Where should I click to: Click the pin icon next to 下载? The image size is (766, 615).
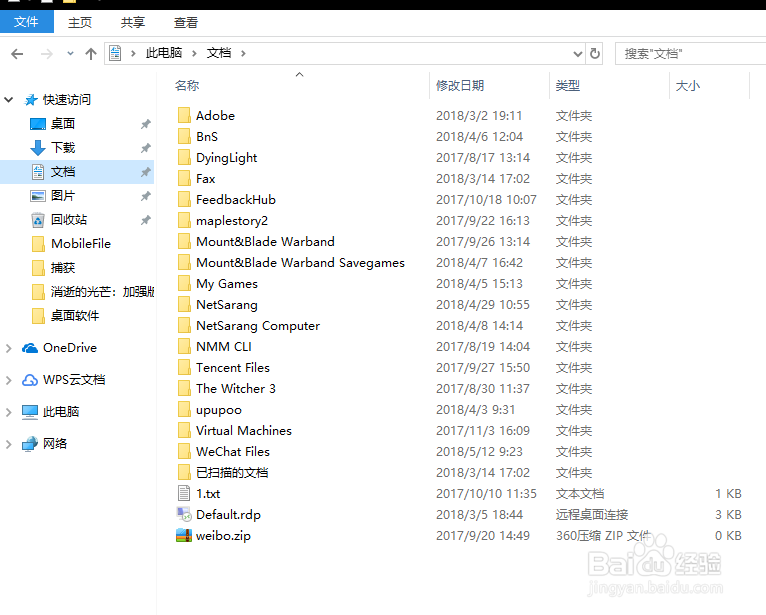[146, 148]
